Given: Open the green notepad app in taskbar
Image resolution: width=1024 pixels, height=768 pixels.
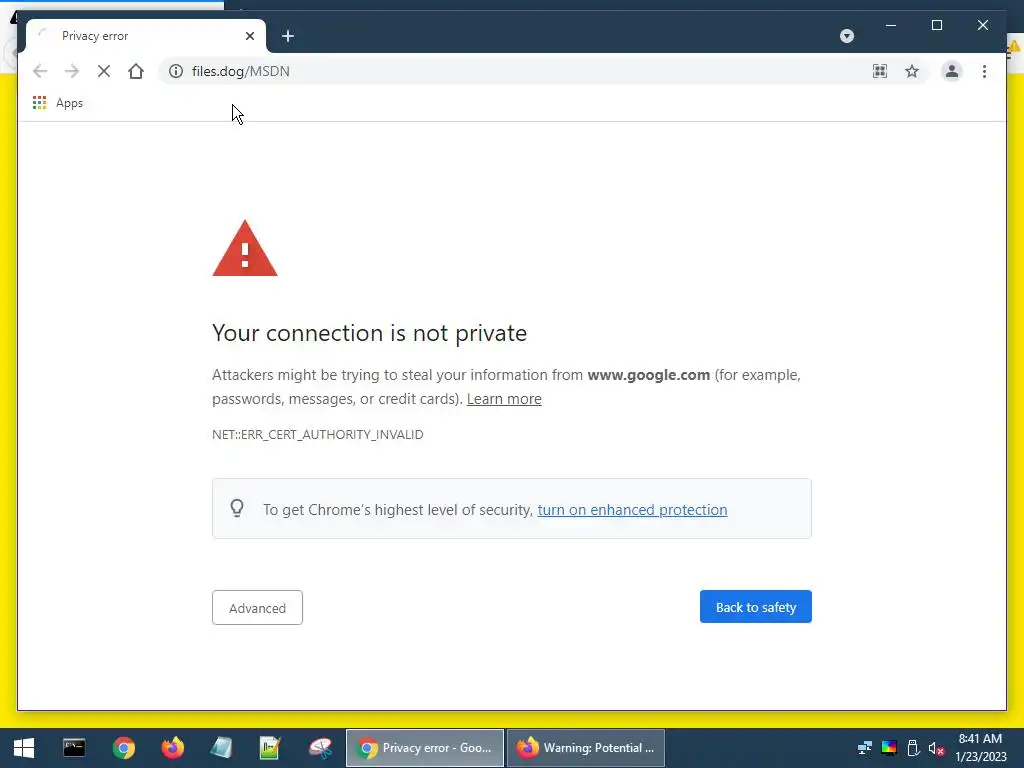Looking at the screenshot, I should click(x=270, y=748).
